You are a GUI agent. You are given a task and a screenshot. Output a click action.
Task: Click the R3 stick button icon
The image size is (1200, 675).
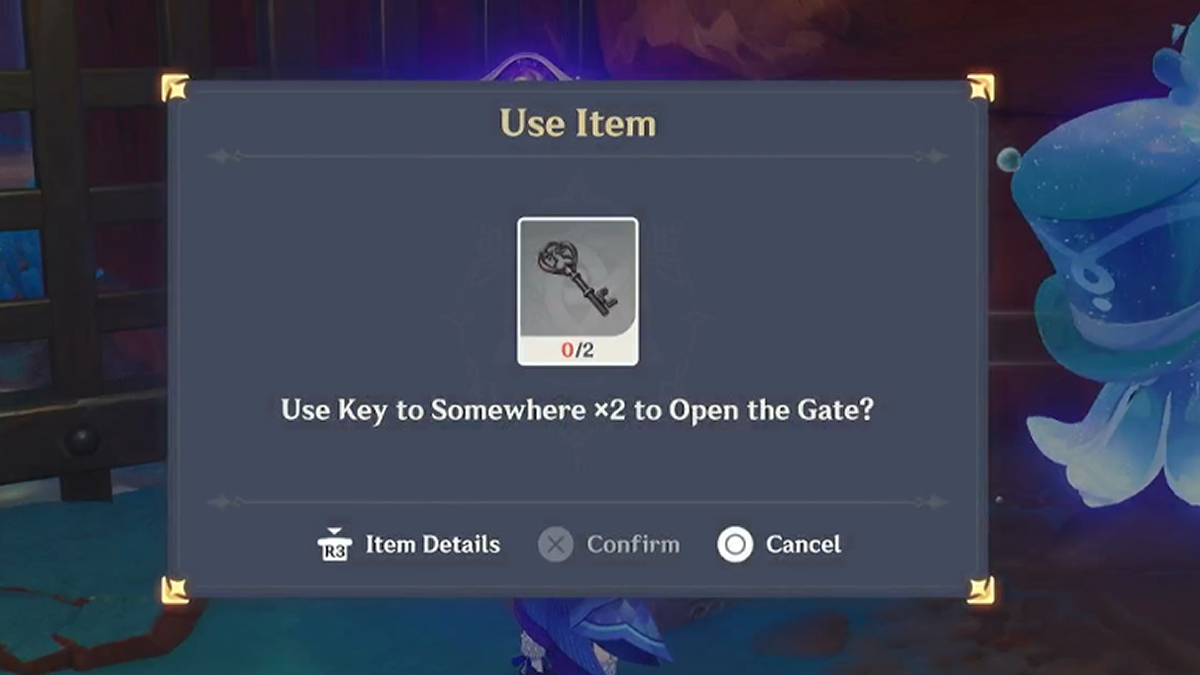click(x=335, y=545)
